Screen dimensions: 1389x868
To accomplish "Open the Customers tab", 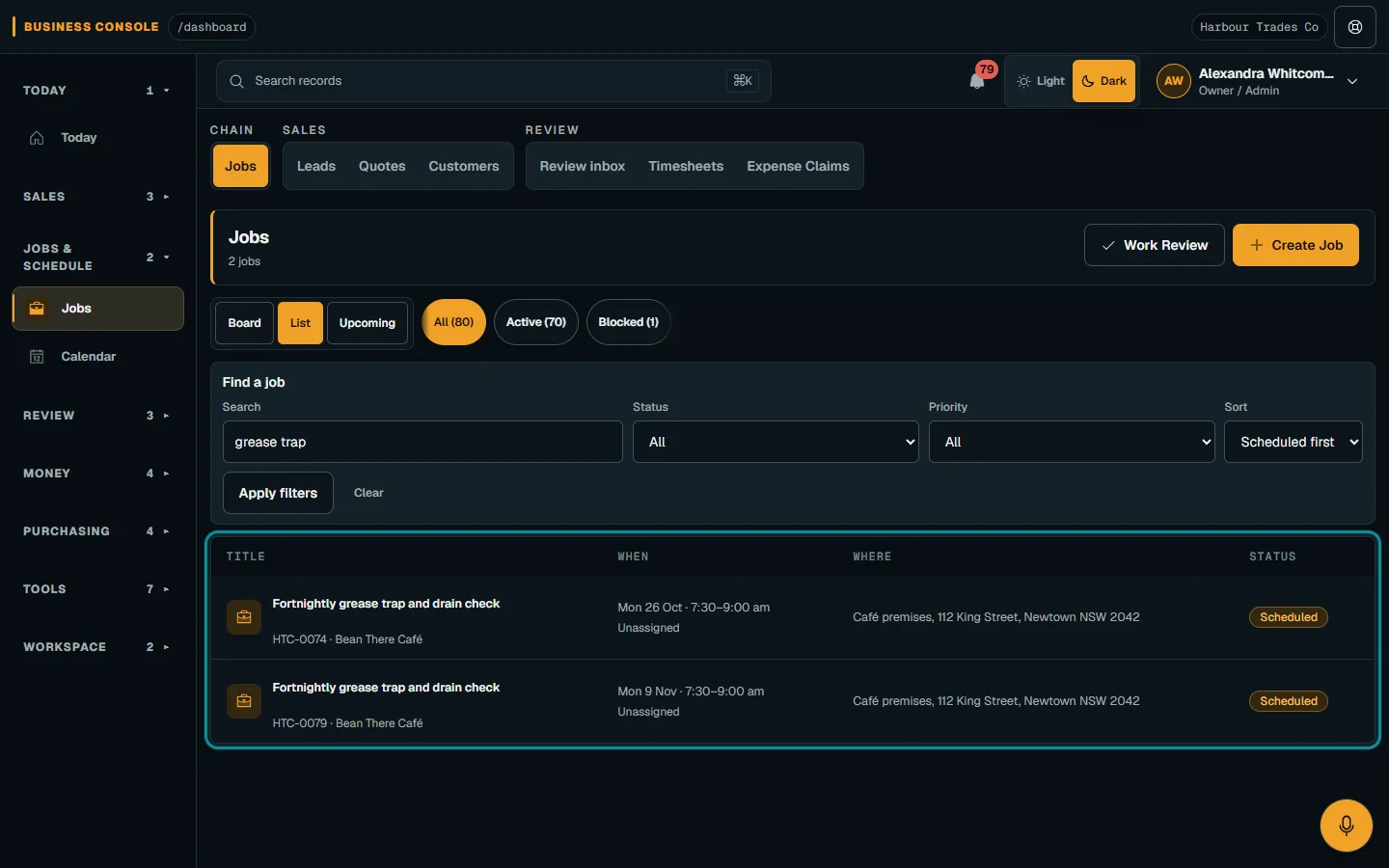I will click(464, 166).
